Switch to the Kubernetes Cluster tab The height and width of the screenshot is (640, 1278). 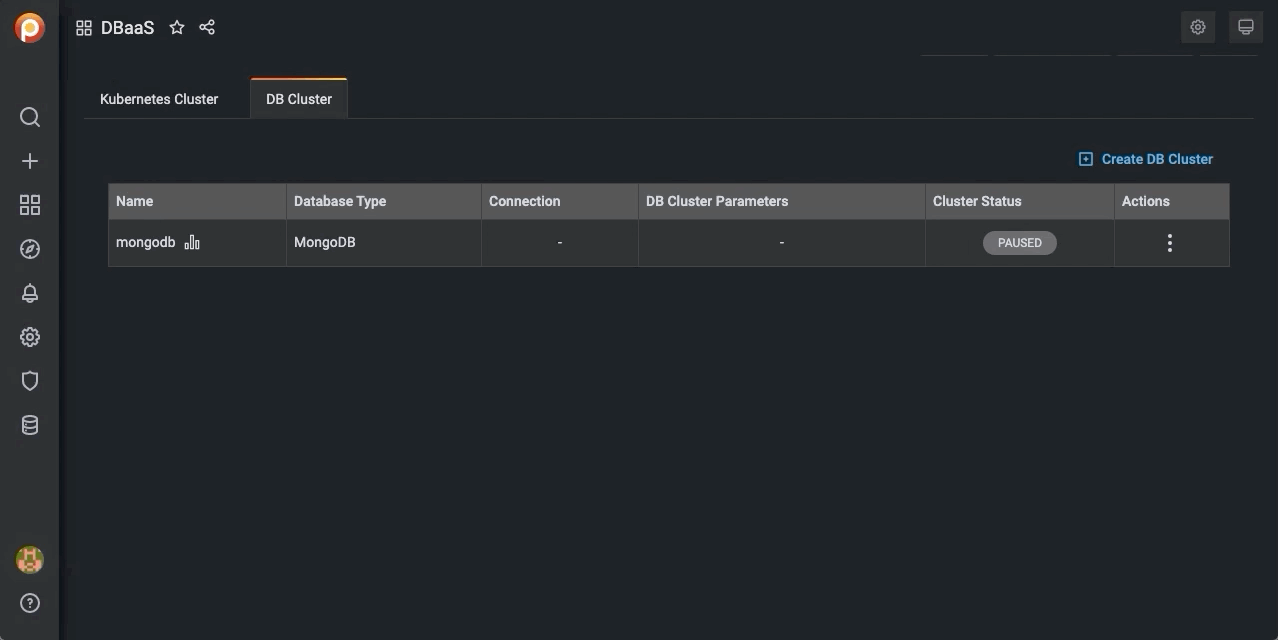click(159, 99)
